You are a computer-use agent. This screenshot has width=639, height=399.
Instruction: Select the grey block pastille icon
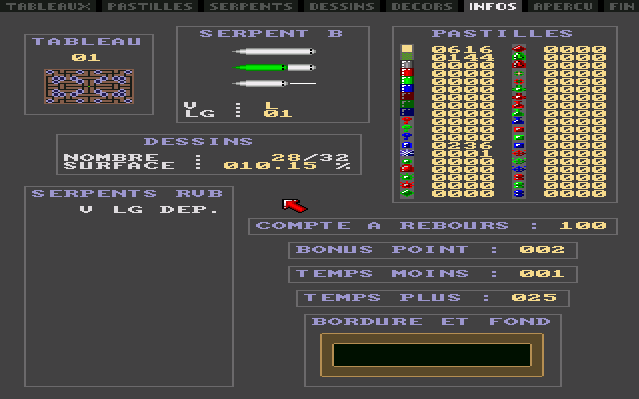(407, 64)
